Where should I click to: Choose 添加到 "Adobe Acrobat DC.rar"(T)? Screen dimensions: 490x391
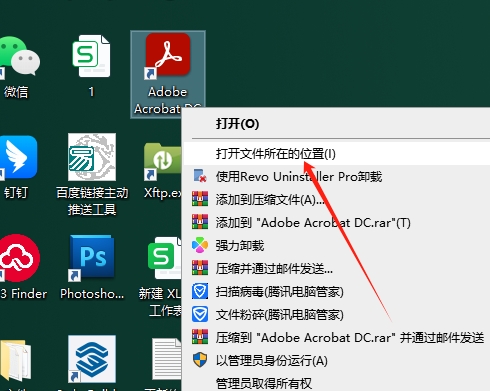tap(337, 223)
